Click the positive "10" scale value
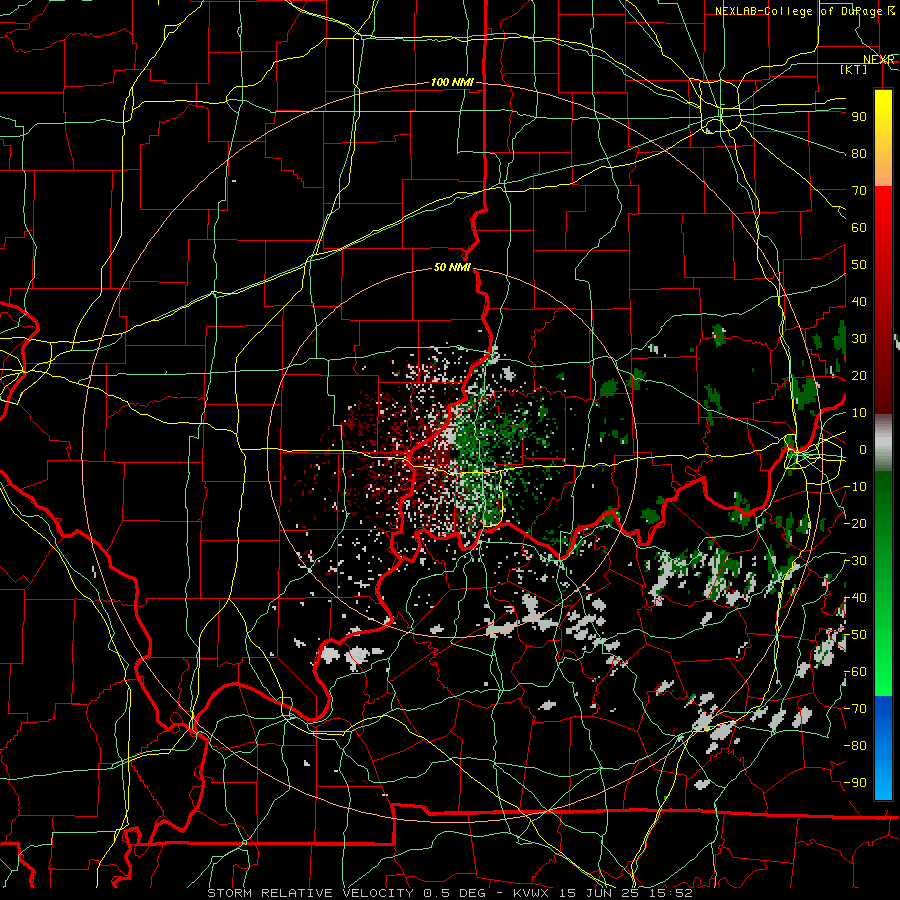 pyautogui.click(x=859, y=413)
